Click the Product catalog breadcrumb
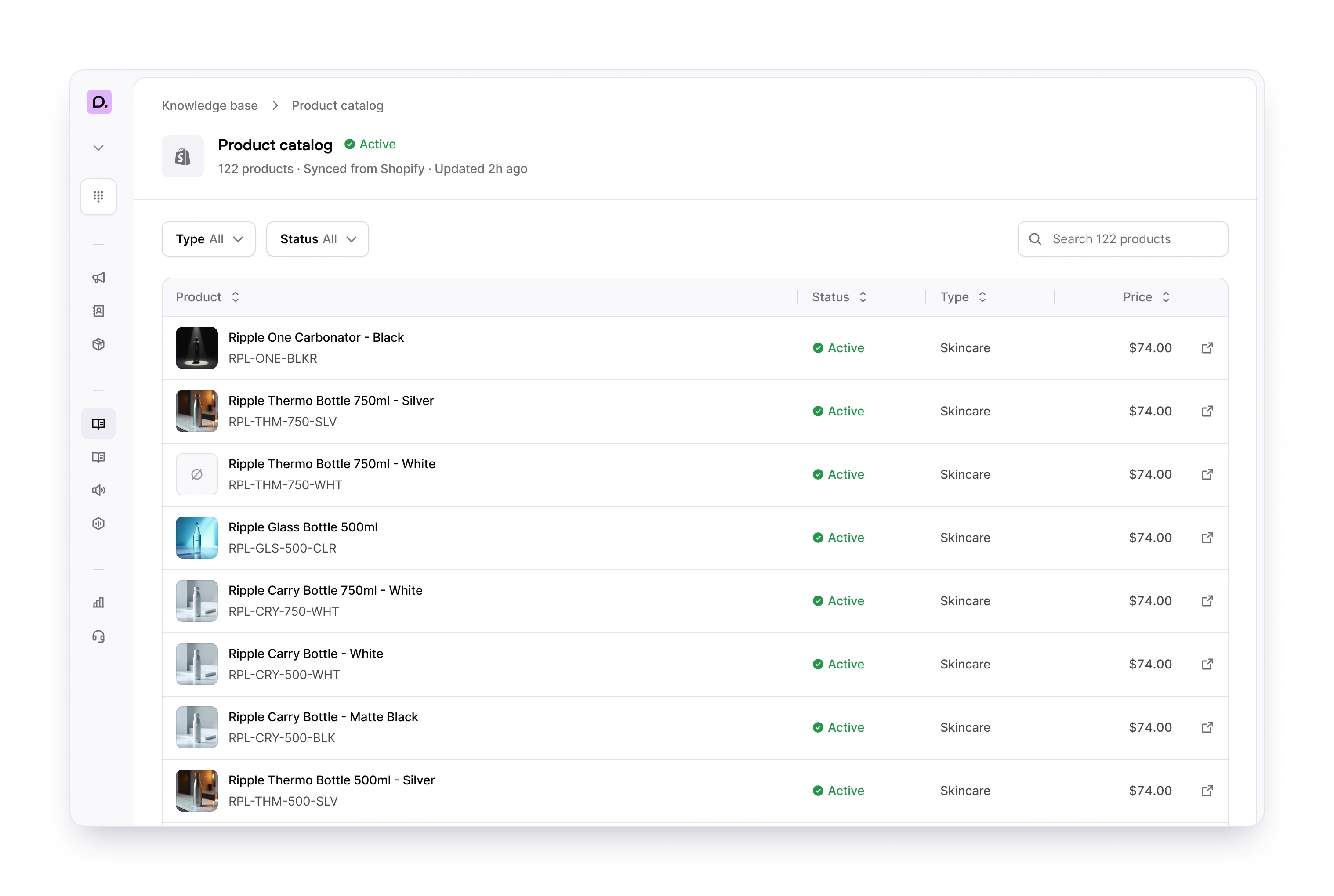The width and height of the screenshot is (1334, 896). (x=337, y=106)
